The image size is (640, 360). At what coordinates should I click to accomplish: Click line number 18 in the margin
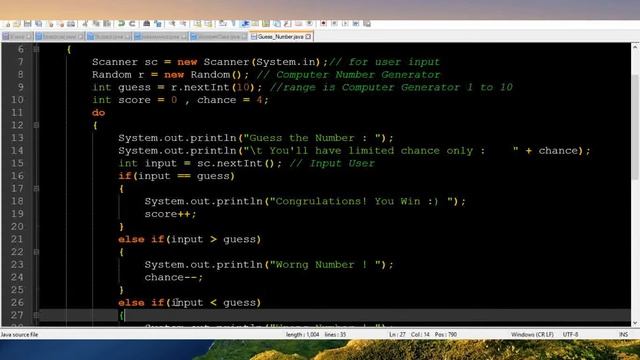[x=17, y=201]
